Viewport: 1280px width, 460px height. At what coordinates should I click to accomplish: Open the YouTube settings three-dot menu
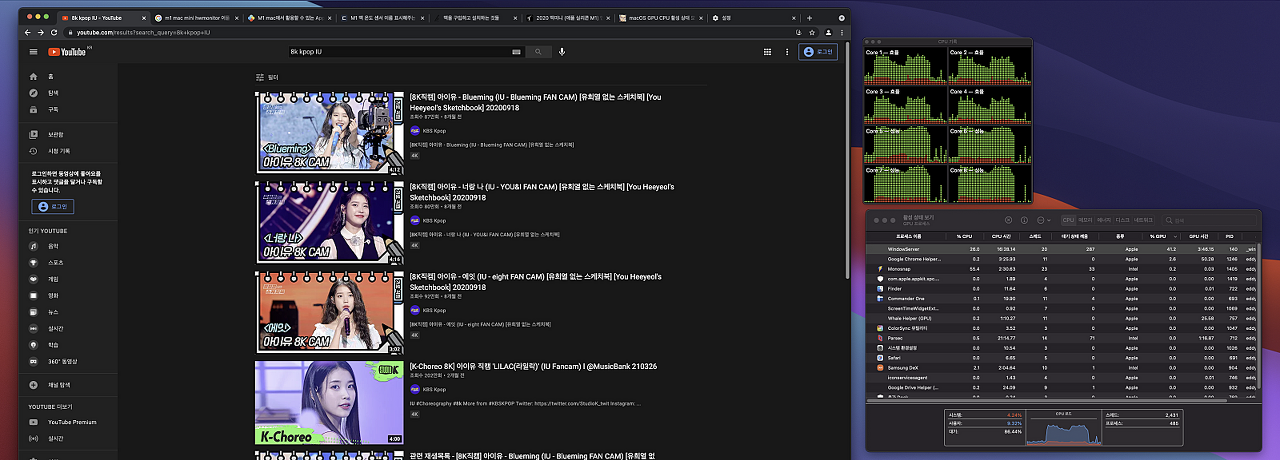787,51
